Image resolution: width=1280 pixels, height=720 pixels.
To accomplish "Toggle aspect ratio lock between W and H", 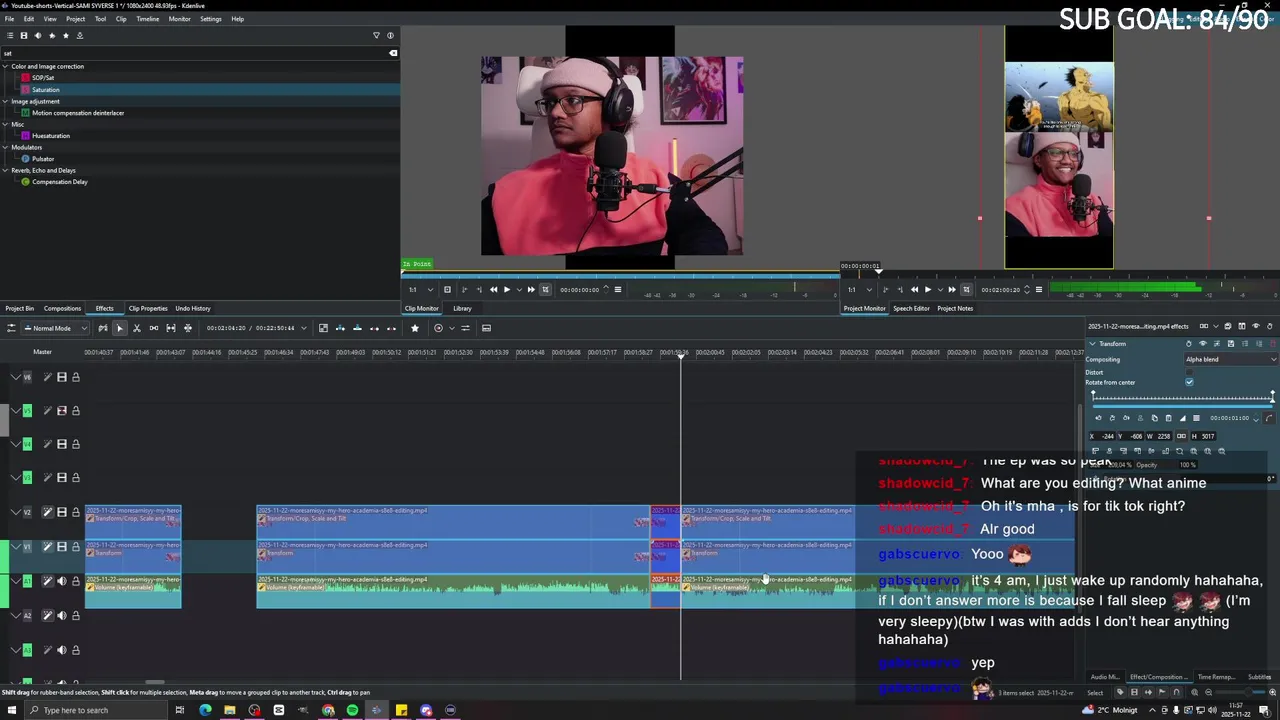I will [x=1181, y=436].
